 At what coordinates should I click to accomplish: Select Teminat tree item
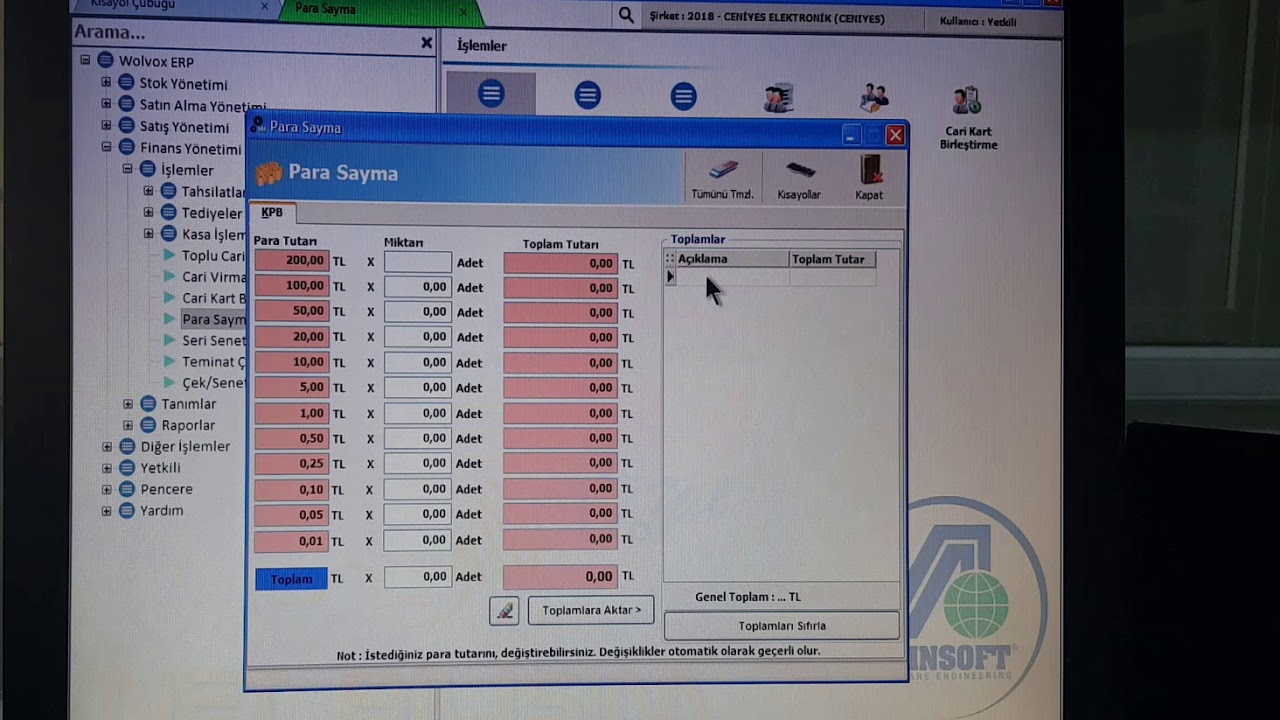click(x=213, y=362)
